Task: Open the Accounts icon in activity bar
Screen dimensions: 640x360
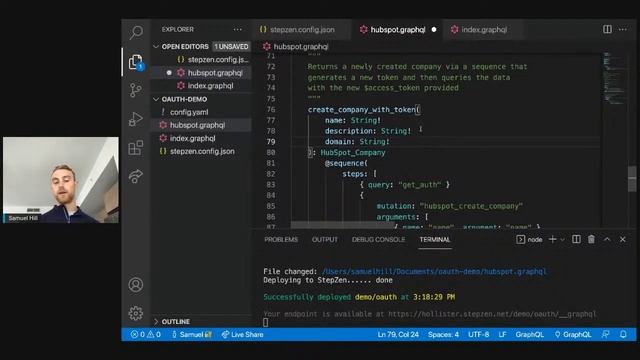Action: click(x=136, y=284)
